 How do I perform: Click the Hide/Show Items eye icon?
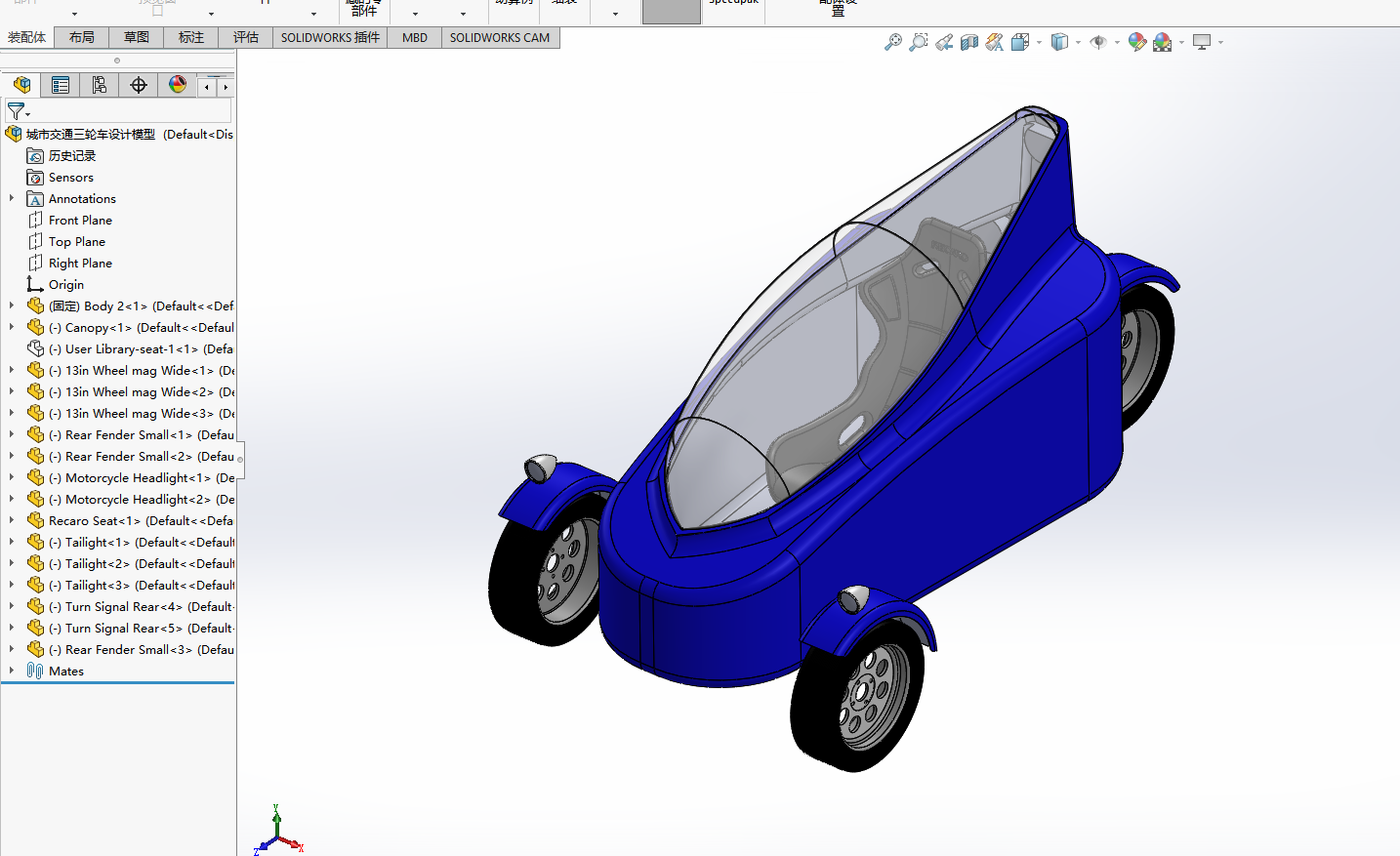click(1098, 42)
